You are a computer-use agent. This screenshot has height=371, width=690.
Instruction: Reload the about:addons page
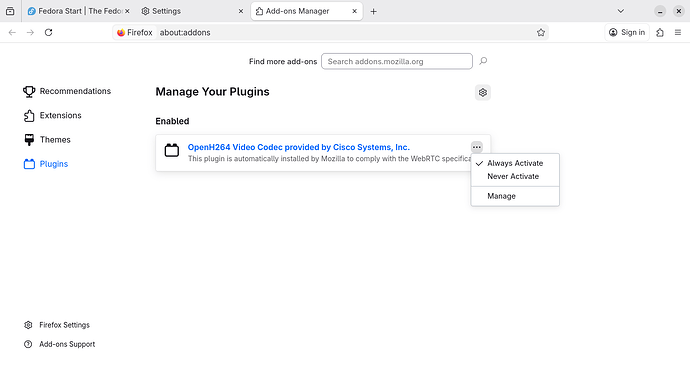pyautogui.click(x=49, y=32)
